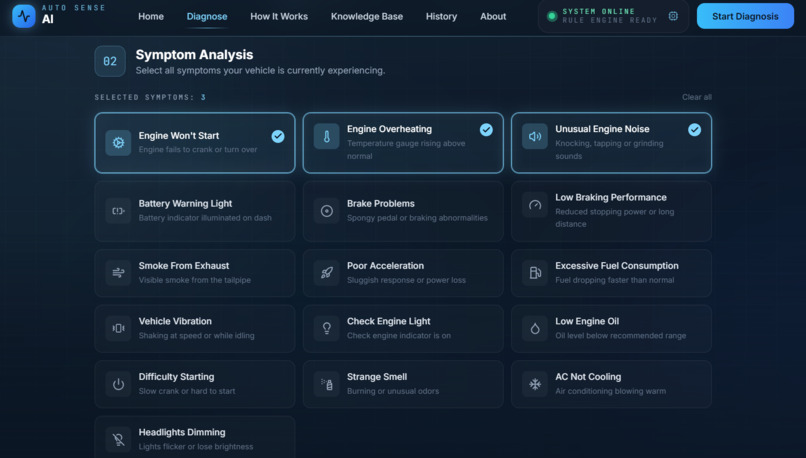The width and height of the screenshot is (806, 458).
Task: Click power icon on Difficulty Starting card
Action: (118, 384)
